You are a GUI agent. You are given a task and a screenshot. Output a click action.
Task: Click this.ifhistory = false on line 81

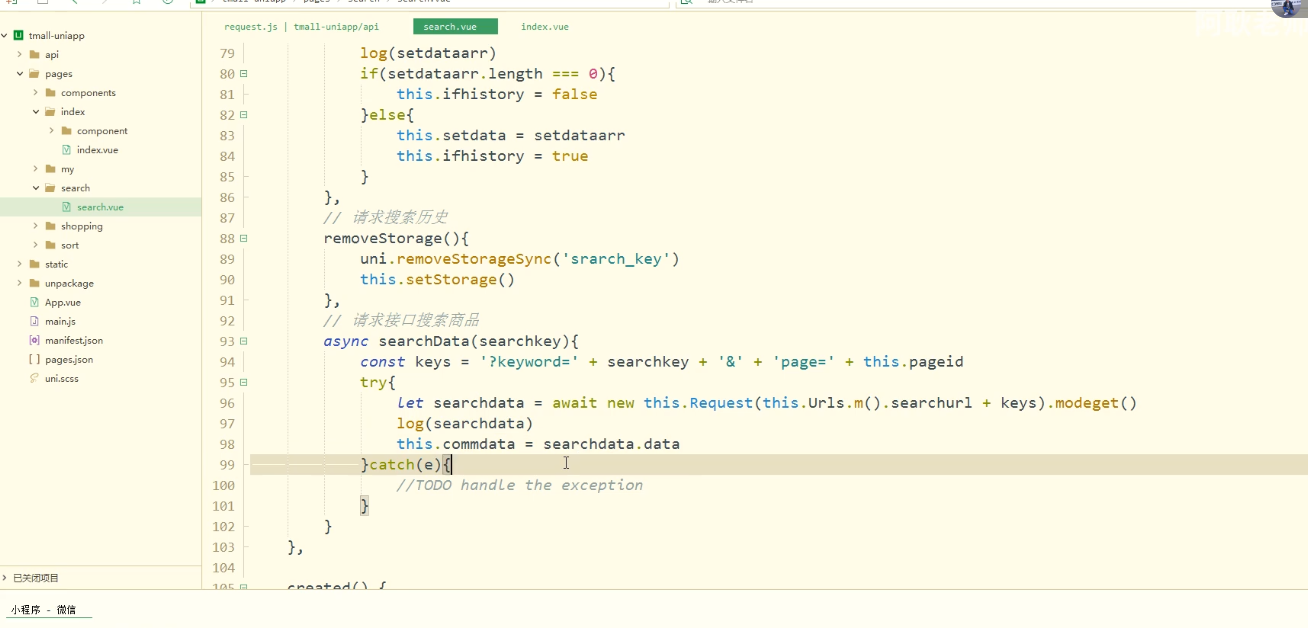497,94
